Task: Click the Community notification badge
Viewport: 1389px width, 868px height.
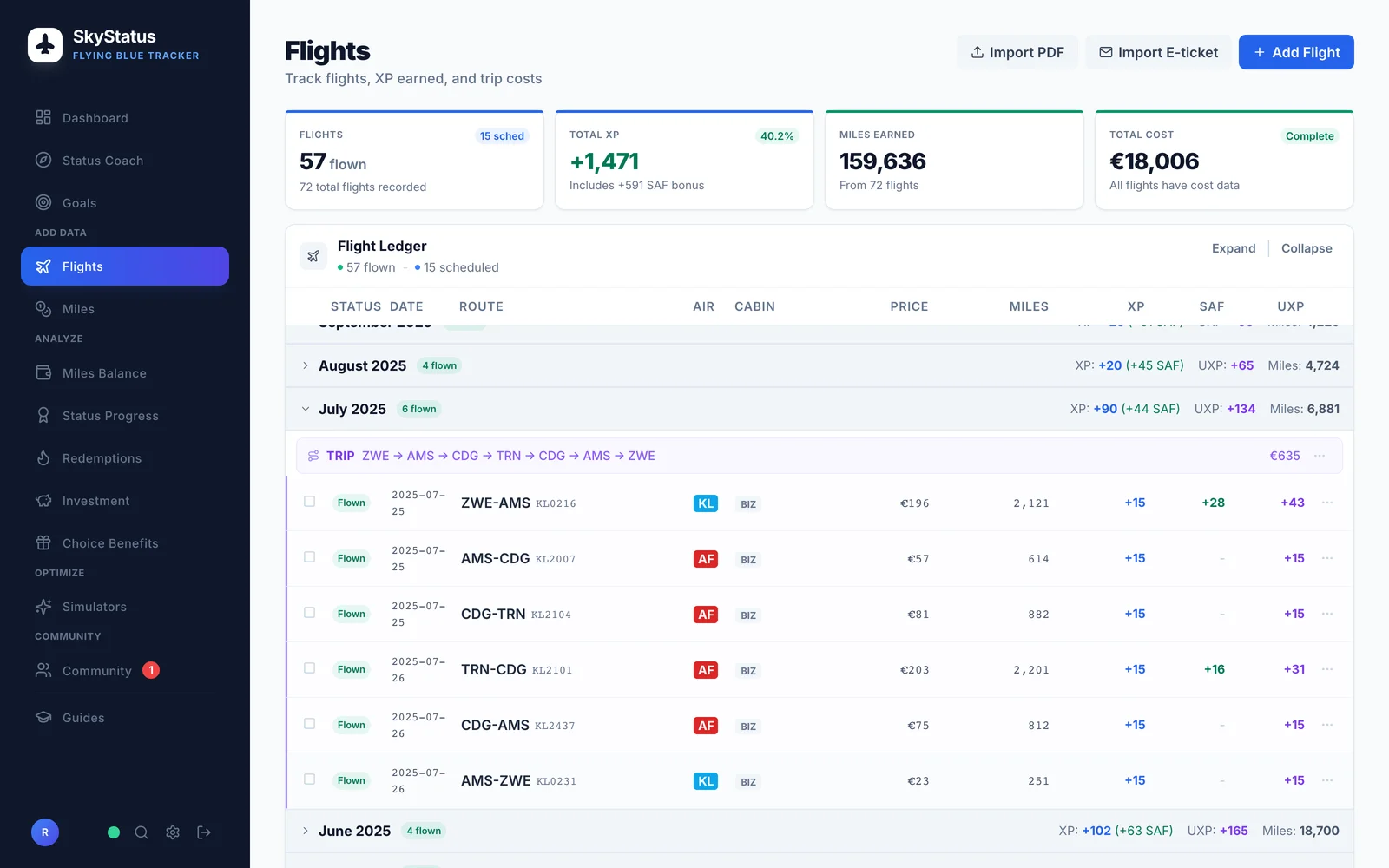Action: pos(151,670)
